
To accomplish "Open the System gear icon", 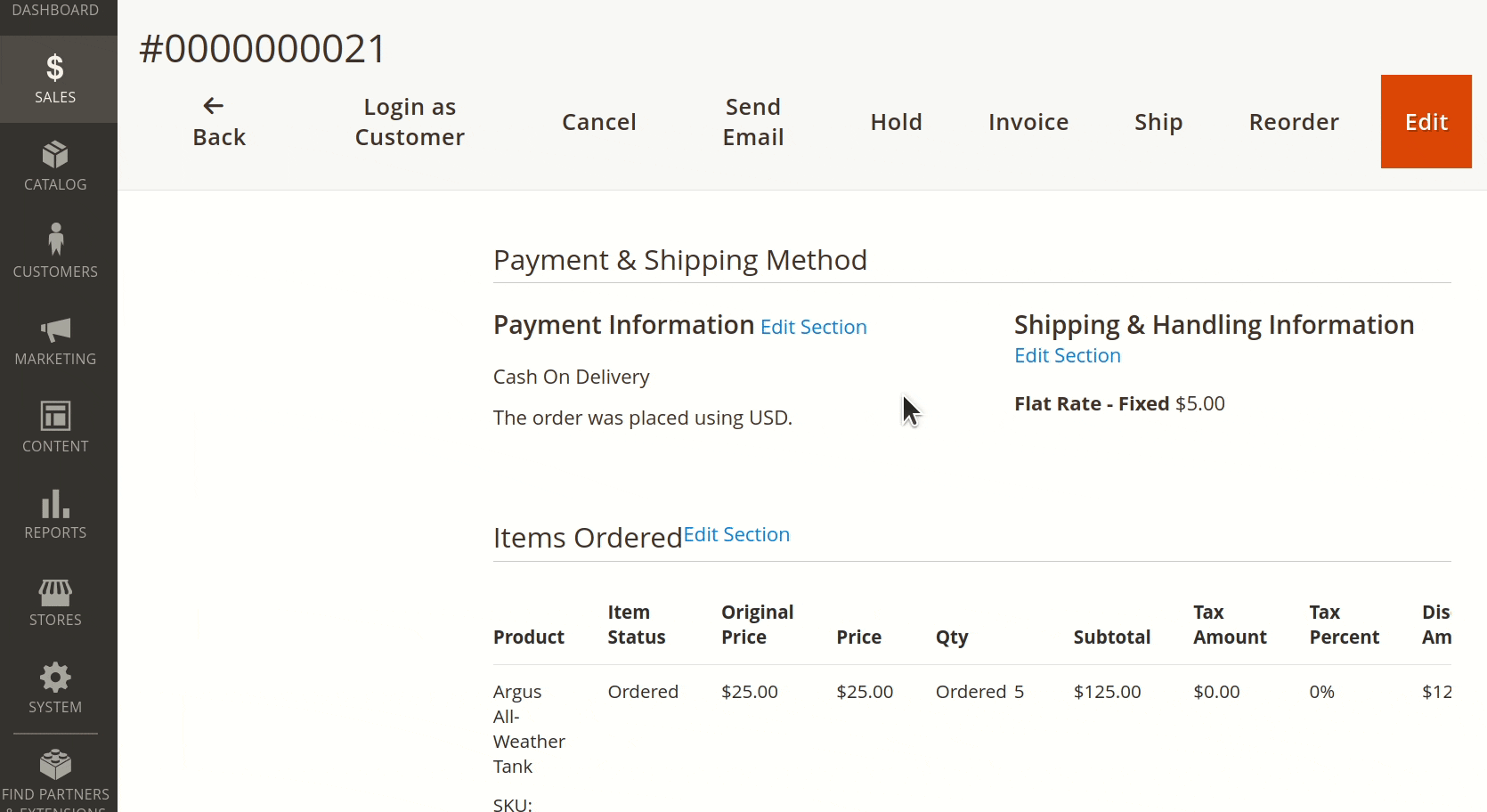I will tap(55, 678).
